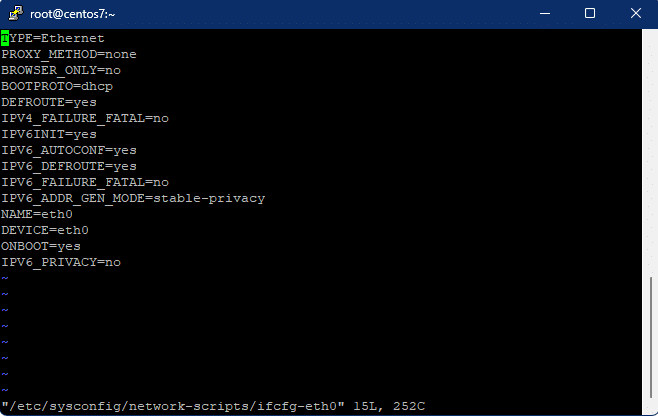The image size is (658, 416).
Task: Click the root@centos7:~ window title text
Action: [73, 13]
